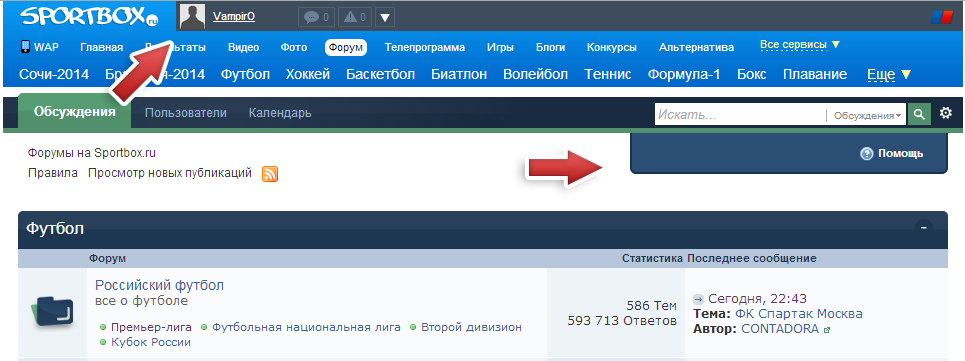The height and width of the screenshot is (361, 965).
Task: Open Биатлон sport category
Action: point(459,74)
